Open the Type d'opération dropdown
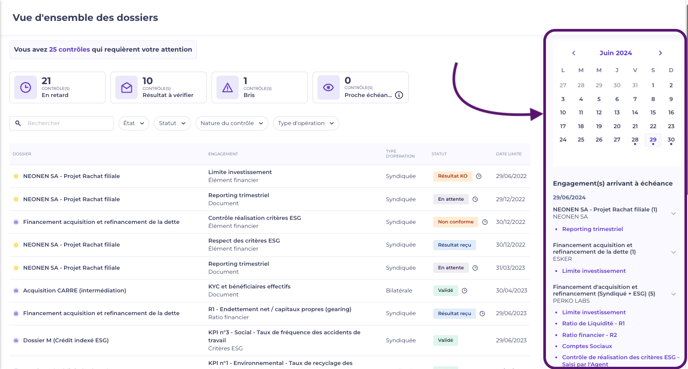Image resolution: width=688 pixels, height=369 pixels. tap(306, 123)
